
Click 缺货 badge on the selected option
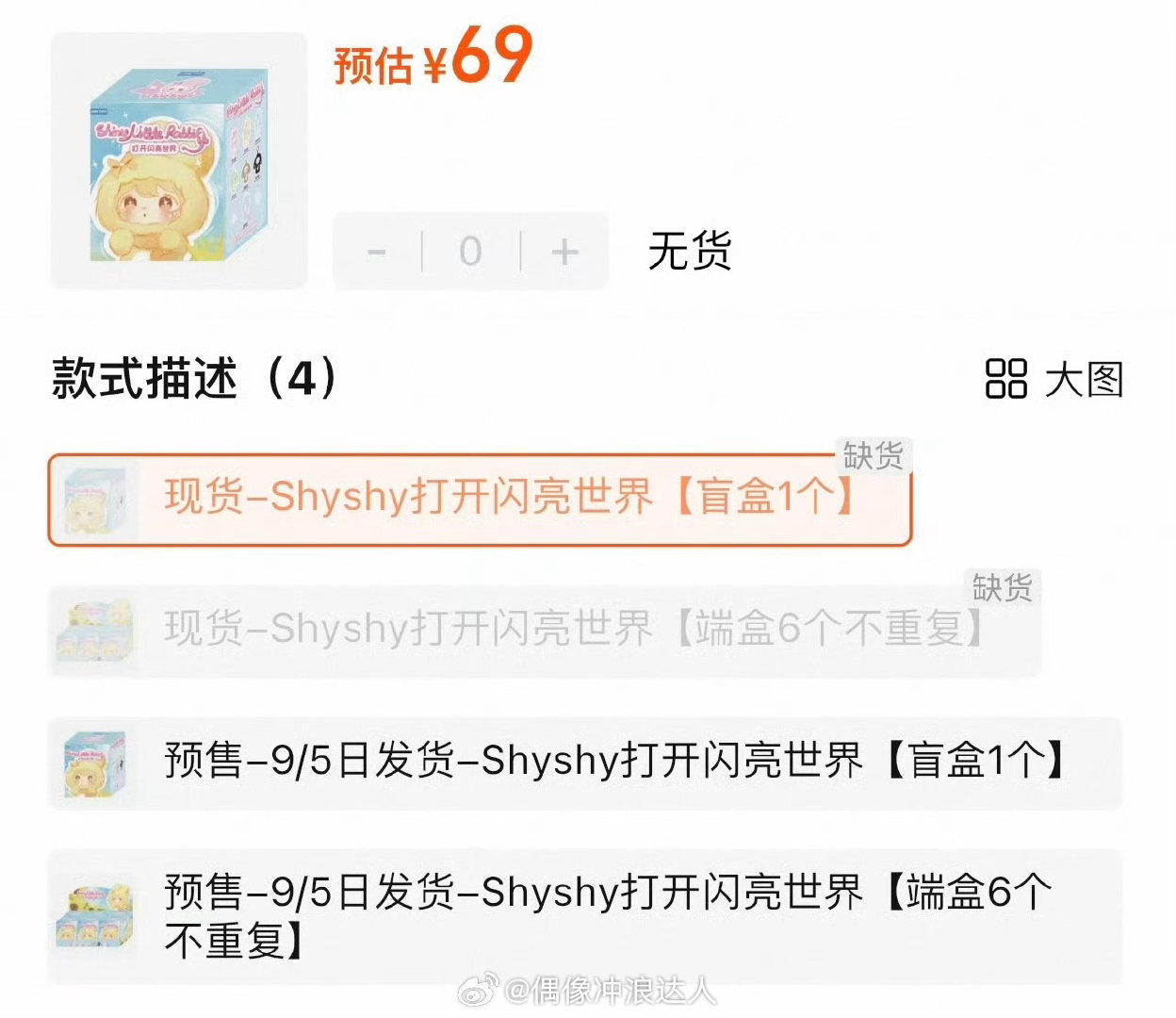[x=873, y=456]
